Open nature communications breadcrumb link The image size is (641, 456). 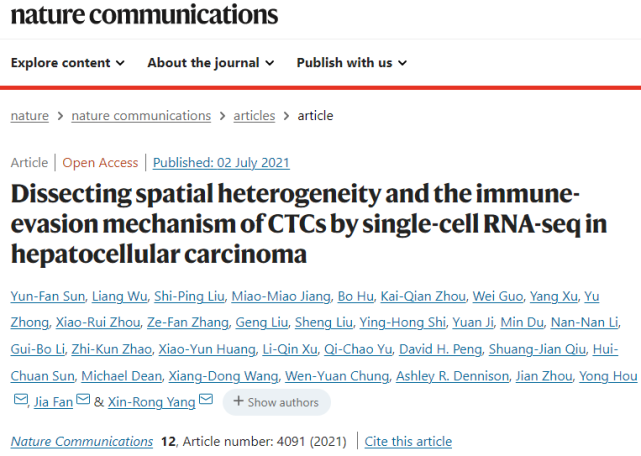[x=141, y=115]
